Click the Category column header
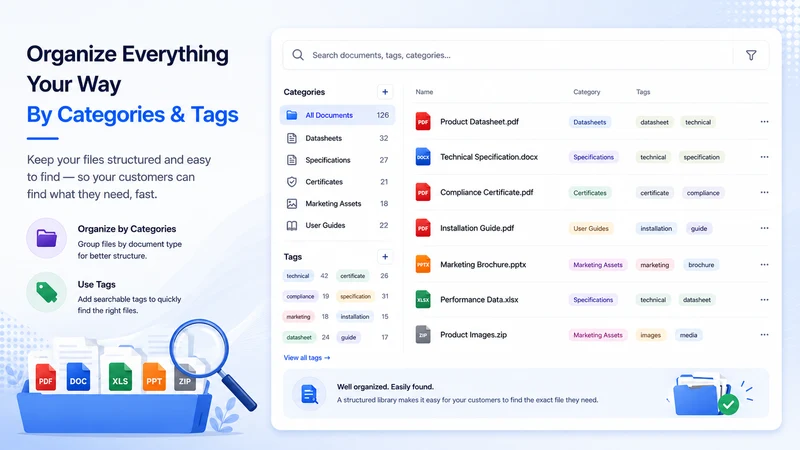This screenshot has height=450, width=800. 587,92
